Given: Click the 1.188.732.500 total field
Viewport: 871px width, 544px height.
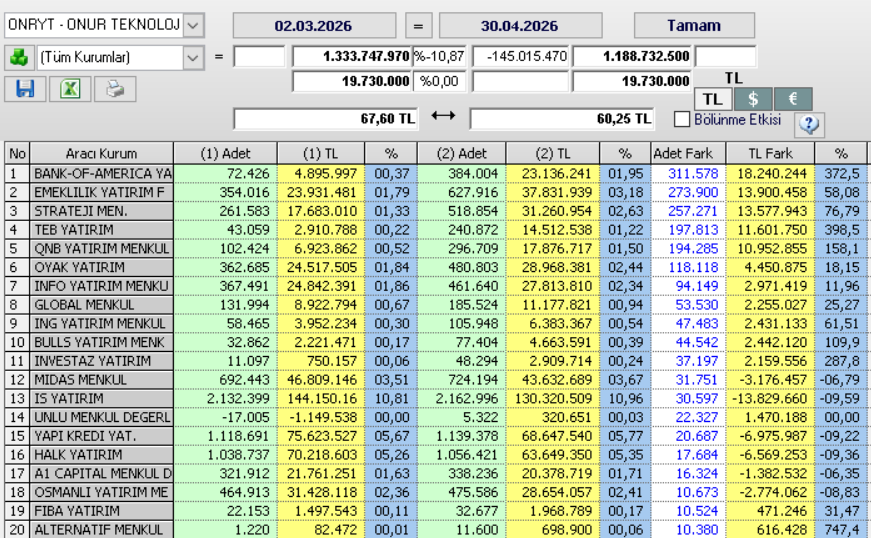Looking at the screenshot, I should 632,57.
